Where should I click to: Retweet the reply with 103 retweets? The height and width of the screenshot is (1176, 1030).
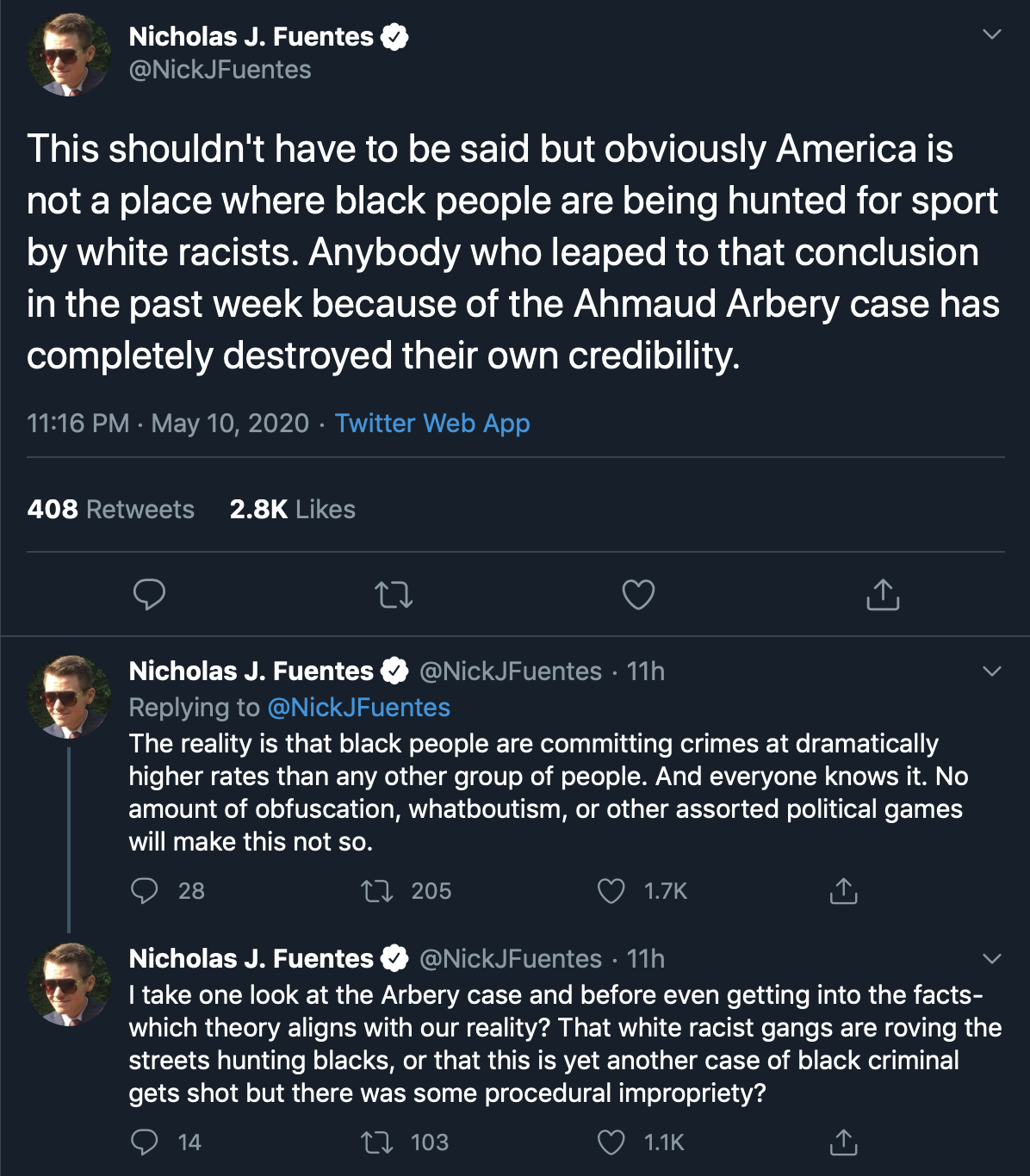click(376, 1142)
